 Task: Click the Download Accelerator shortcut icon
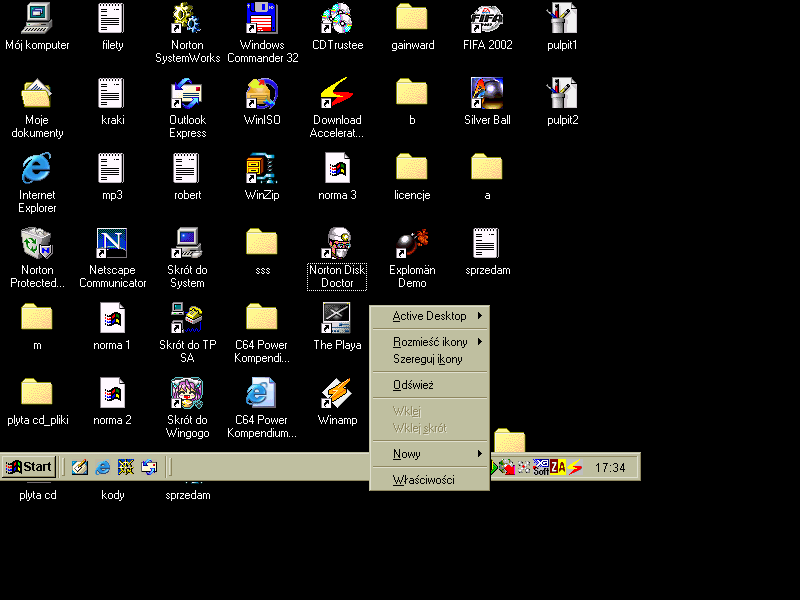click(x=337, y=93)
